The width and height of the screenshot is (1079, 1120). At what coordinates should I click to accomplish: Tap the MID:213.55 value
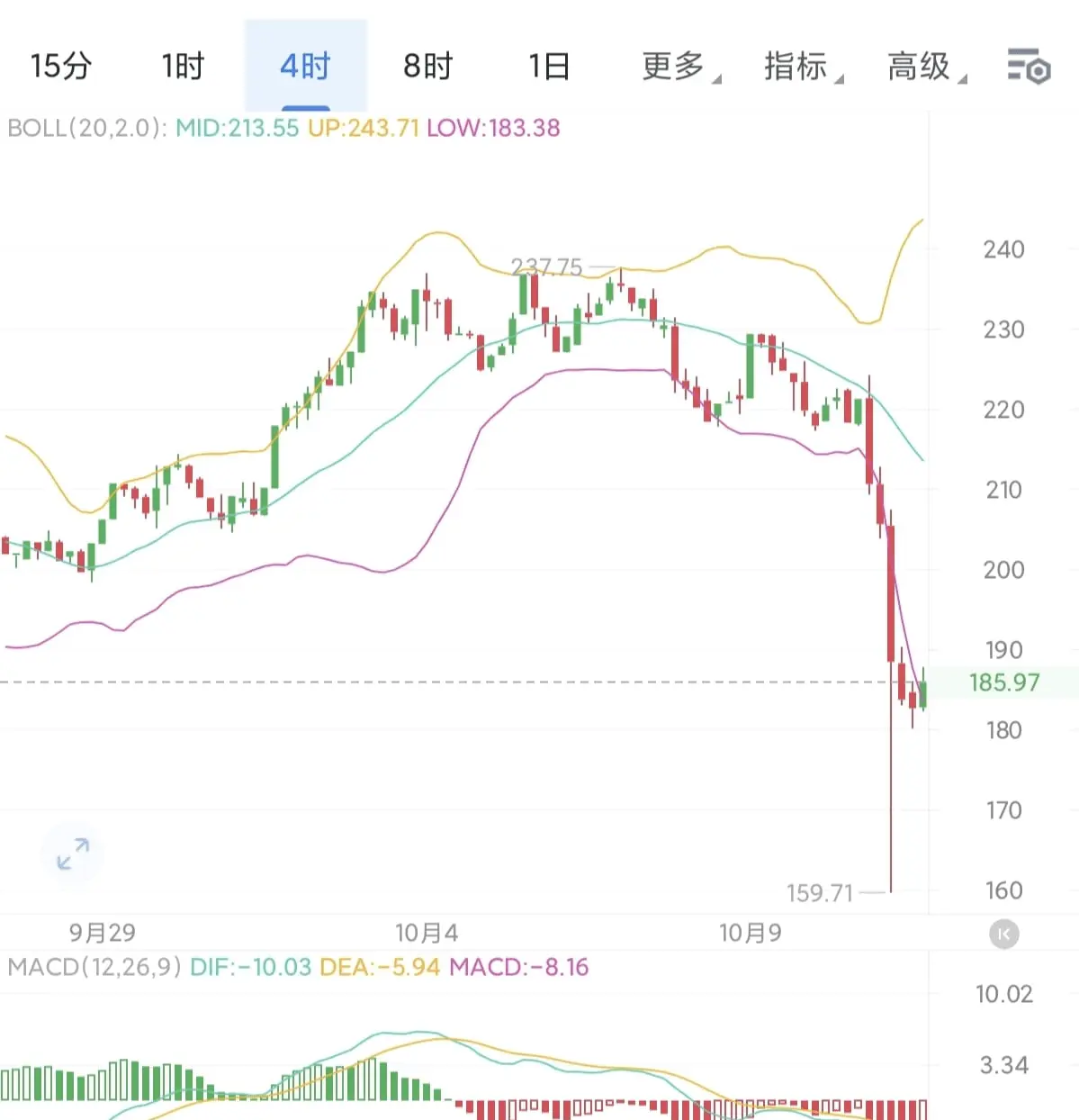coord(237,128)
